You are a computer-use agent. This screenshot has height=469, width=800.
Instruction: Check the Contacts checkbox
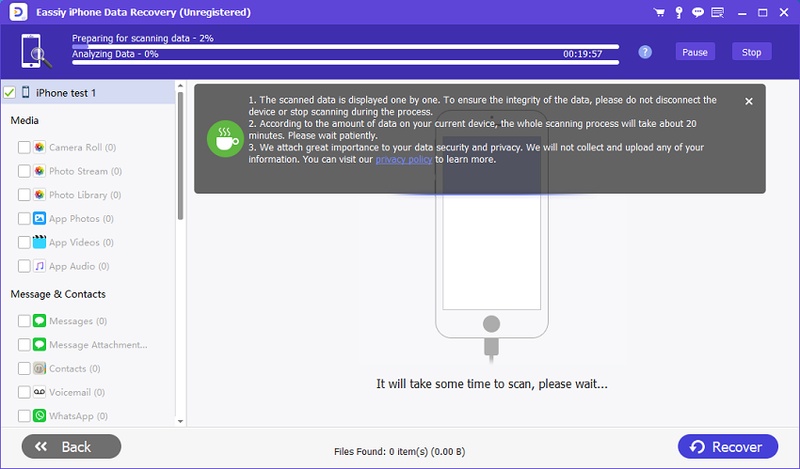click(x=24, y=368)
